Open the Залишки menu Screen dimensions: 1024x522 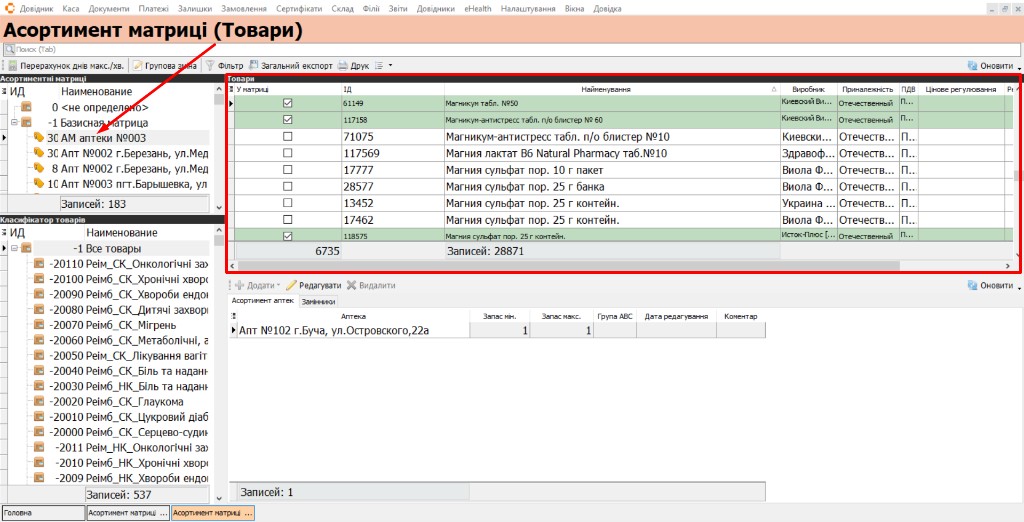tap(195, 8)
